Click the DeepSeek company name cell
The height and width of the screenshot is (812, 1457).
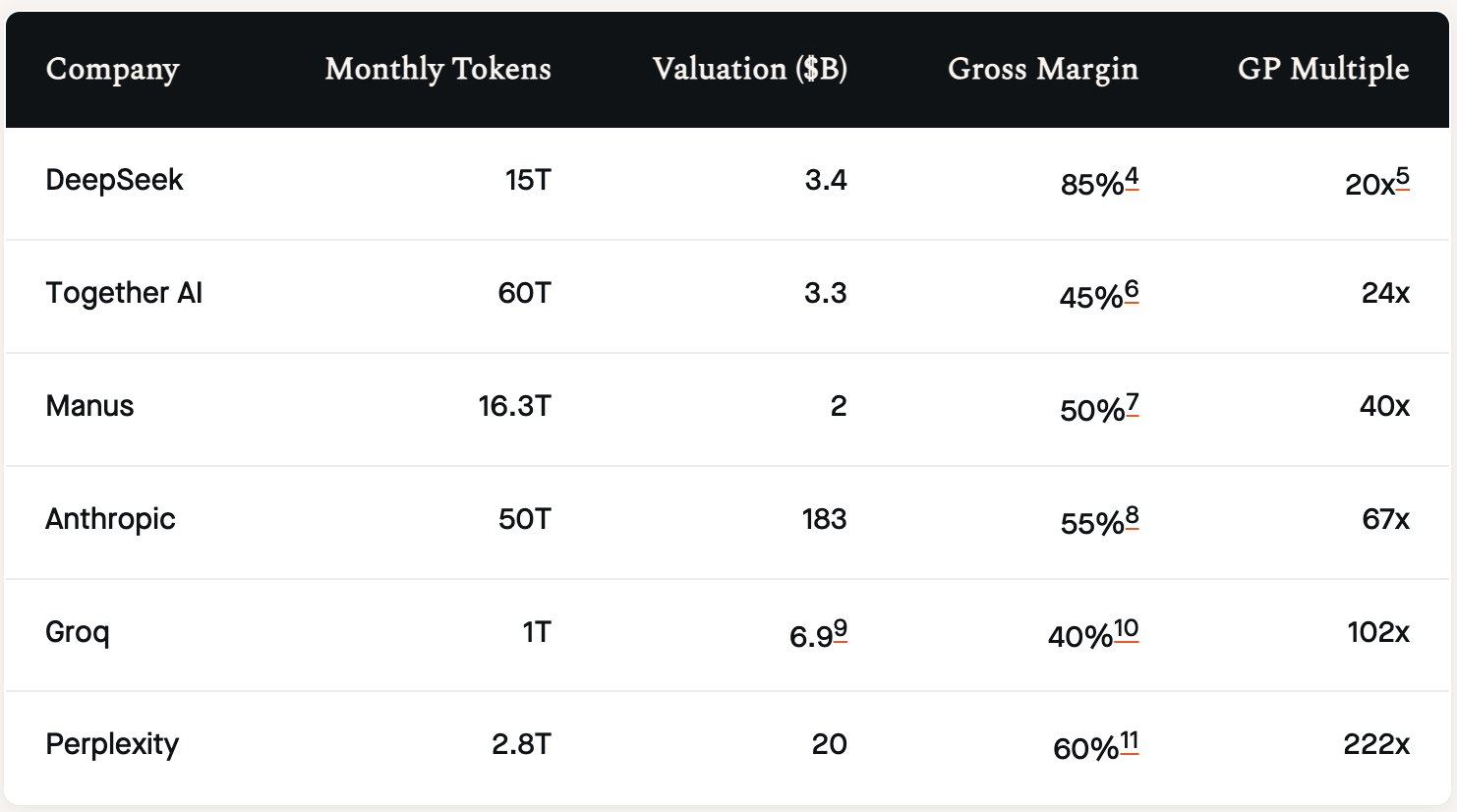click(114, 180)
